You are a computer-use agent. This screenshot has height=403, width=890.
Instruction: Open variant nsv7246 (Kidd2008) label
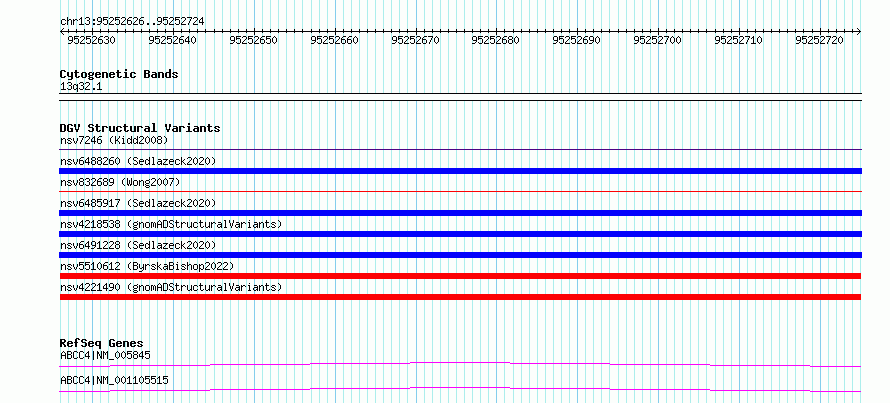(114, 140)
